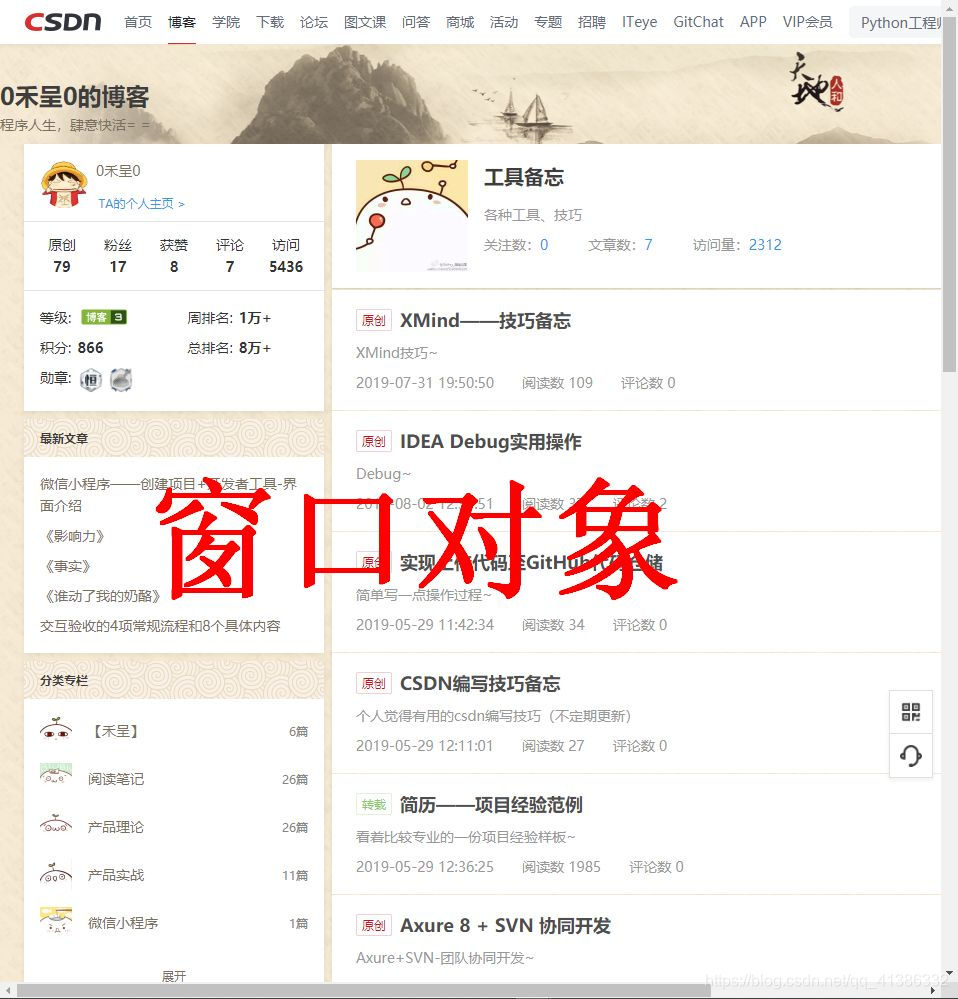The height and width of the screenshot is (999, 958).
Task: Click the vertical scrollbar thumb
Action: click(x=950, y=189)
